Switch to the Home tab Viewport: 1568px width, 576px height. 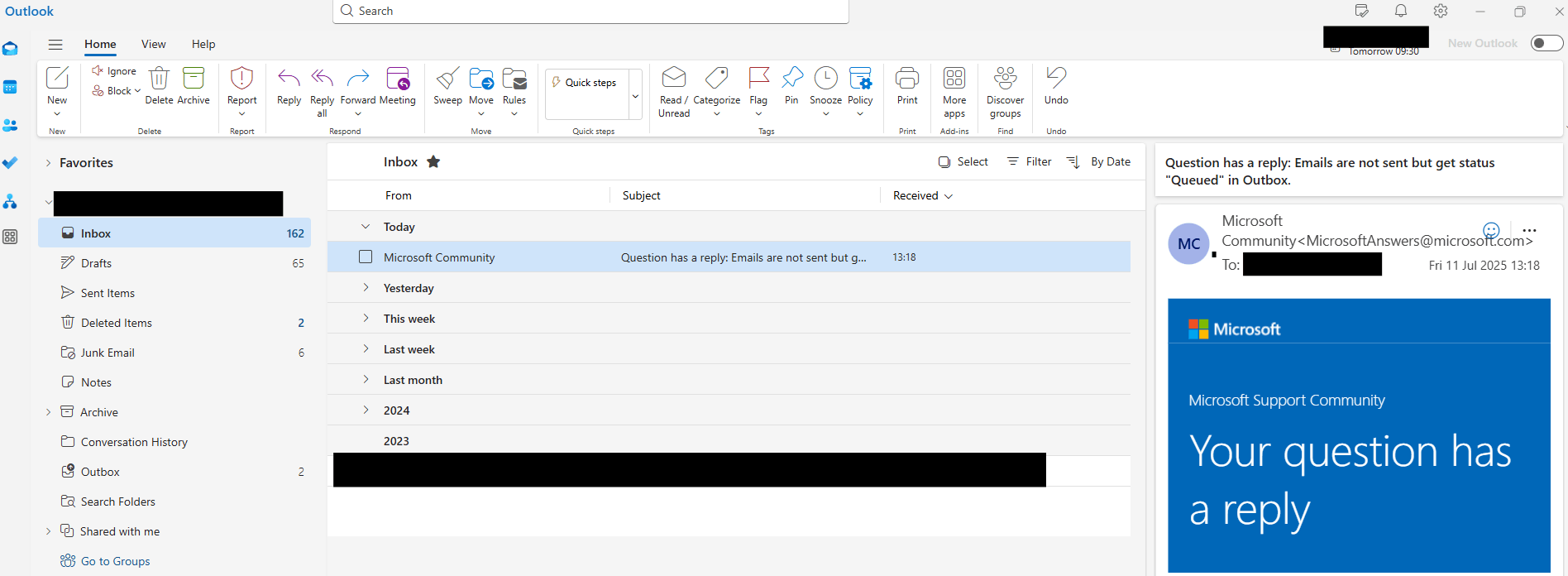tap(100, 45)
